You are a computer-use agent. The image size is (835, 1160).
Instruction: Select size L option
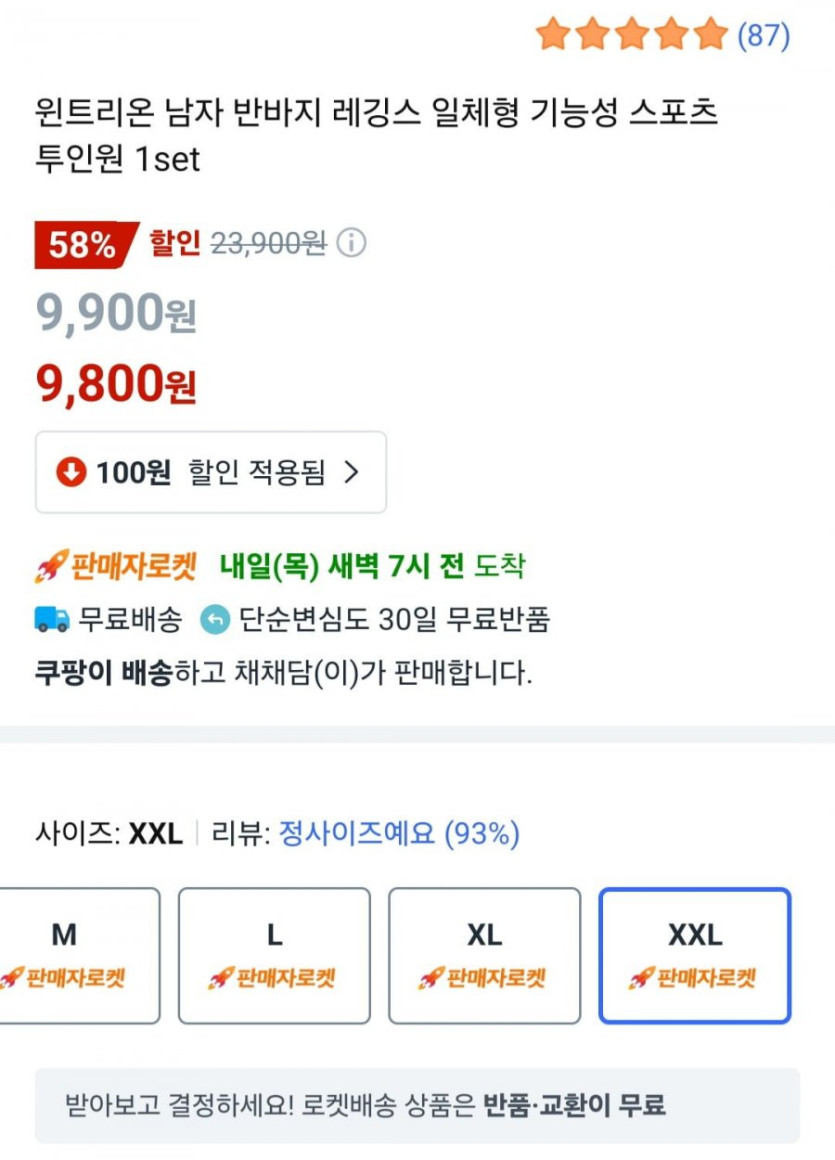tap(274, 955)
